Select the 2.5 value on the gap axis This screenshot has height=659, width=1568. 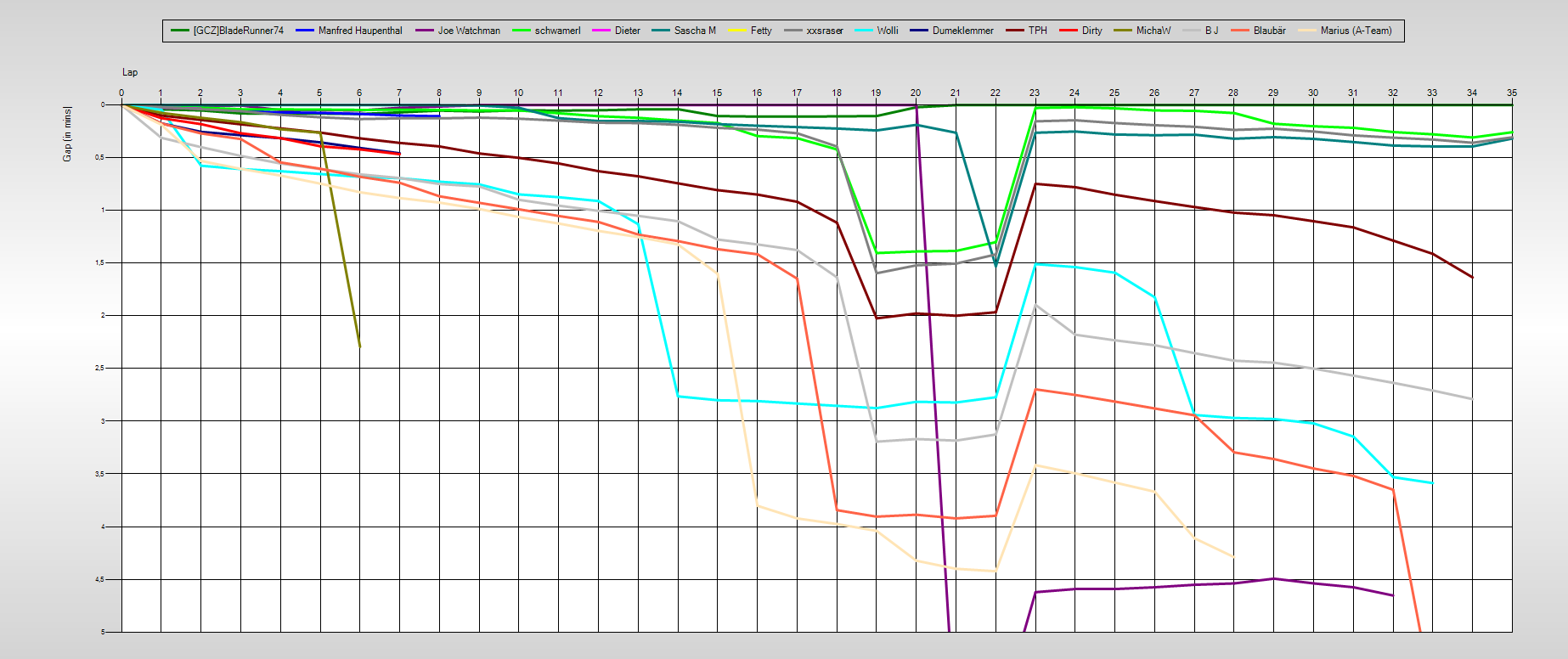pyautogui.click(x=99, y=369)
